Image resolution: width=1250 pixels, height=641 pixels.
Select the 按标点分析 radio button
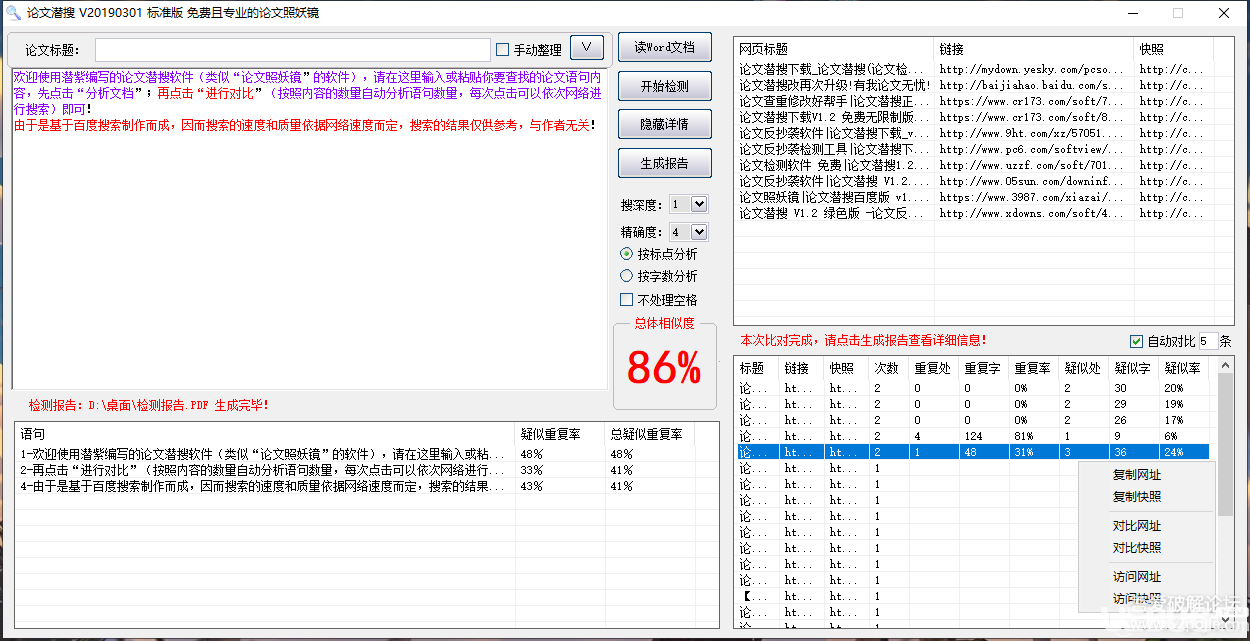627,254
